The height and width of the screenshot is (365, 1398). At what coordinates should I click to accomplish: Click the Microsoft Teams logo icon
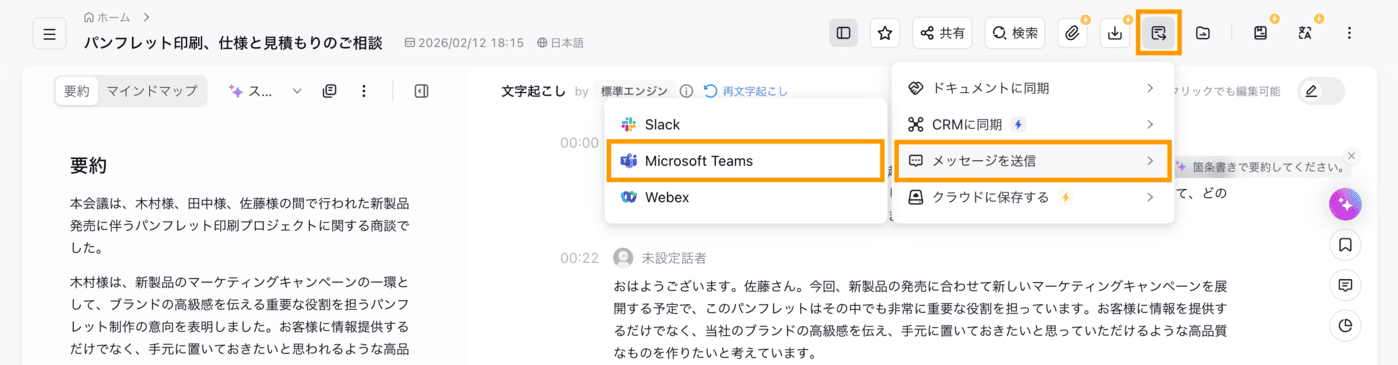tap(629, 161)
